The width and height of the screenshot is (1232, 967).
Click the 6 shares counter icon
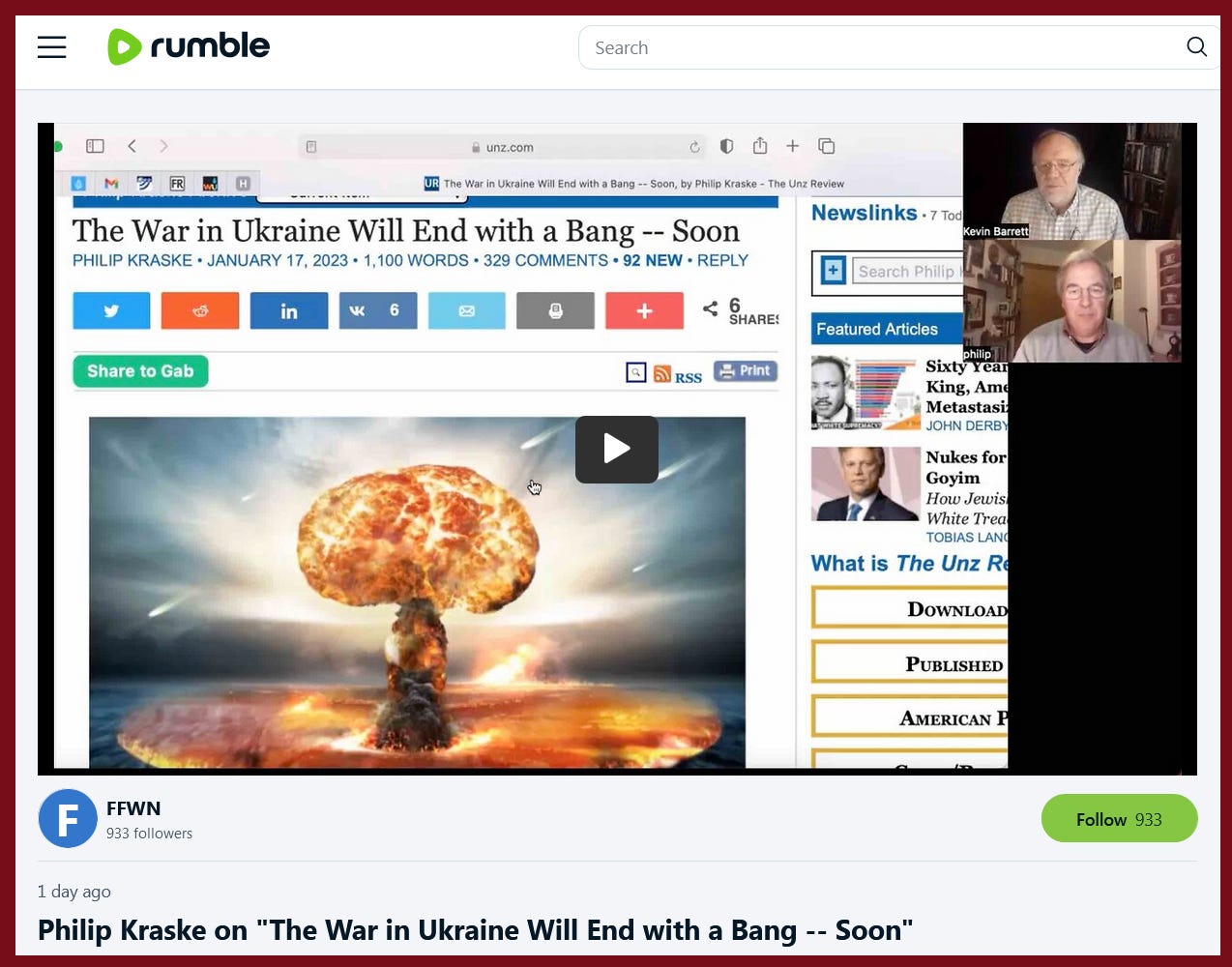point(711,308)
